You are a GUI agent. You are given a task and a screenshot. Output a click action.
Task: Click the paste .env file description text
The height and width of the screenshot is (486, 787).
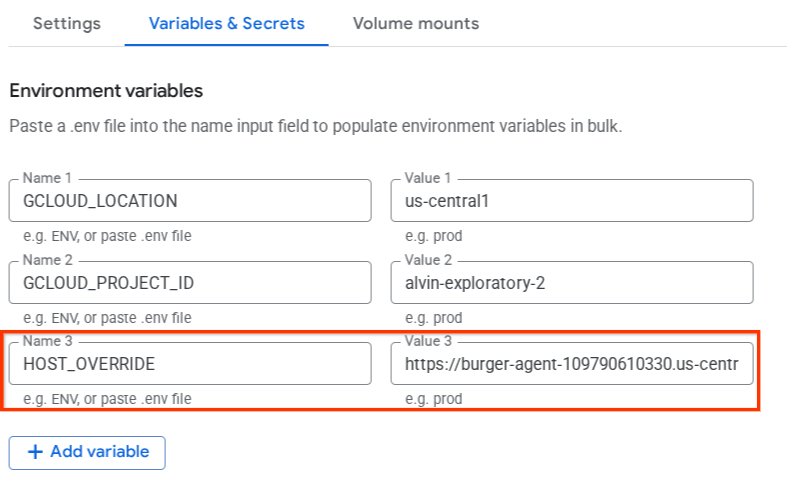click(x=316, y=127)
